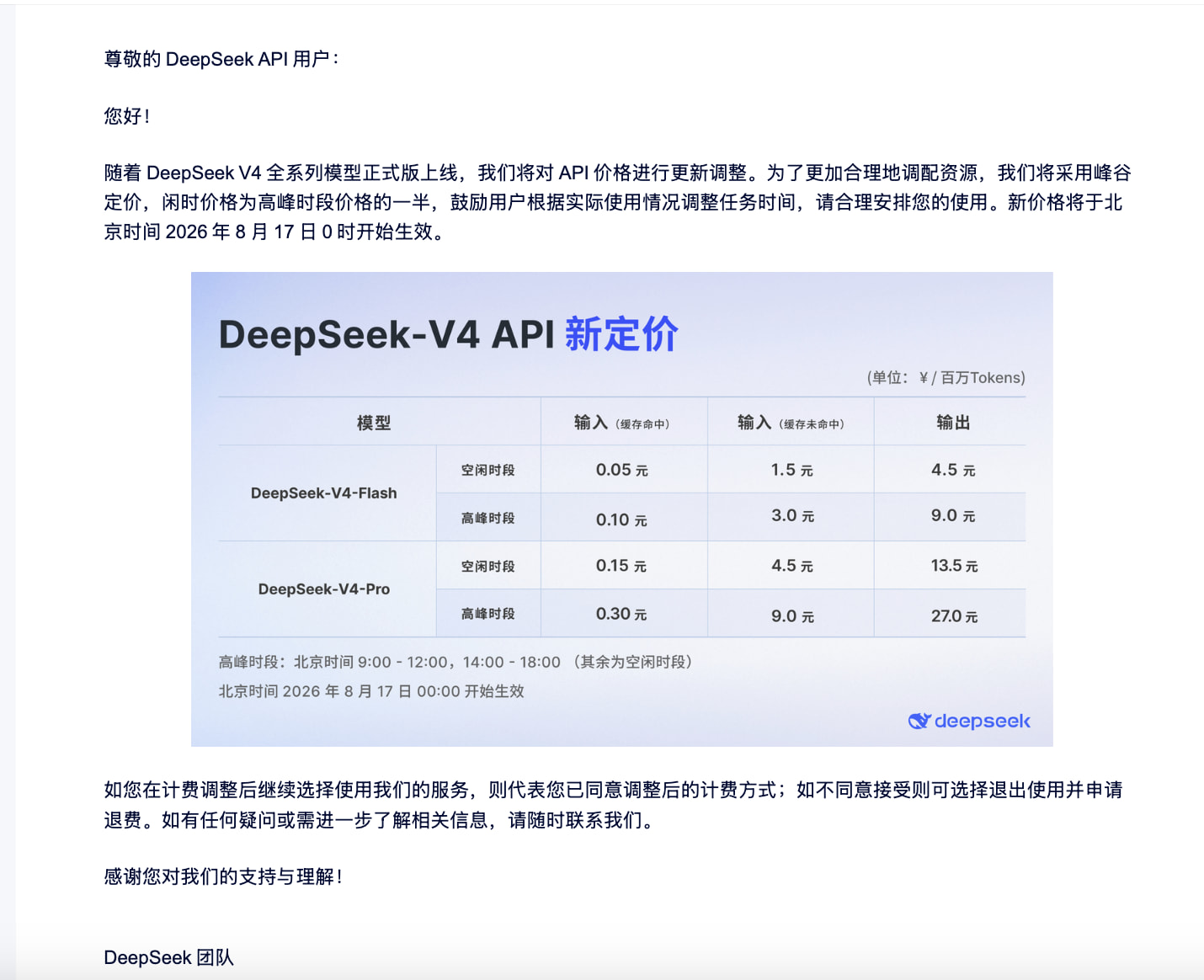Click the "3.0 元" price cell
Screen dimensions: 1204x980
[792, 515]
